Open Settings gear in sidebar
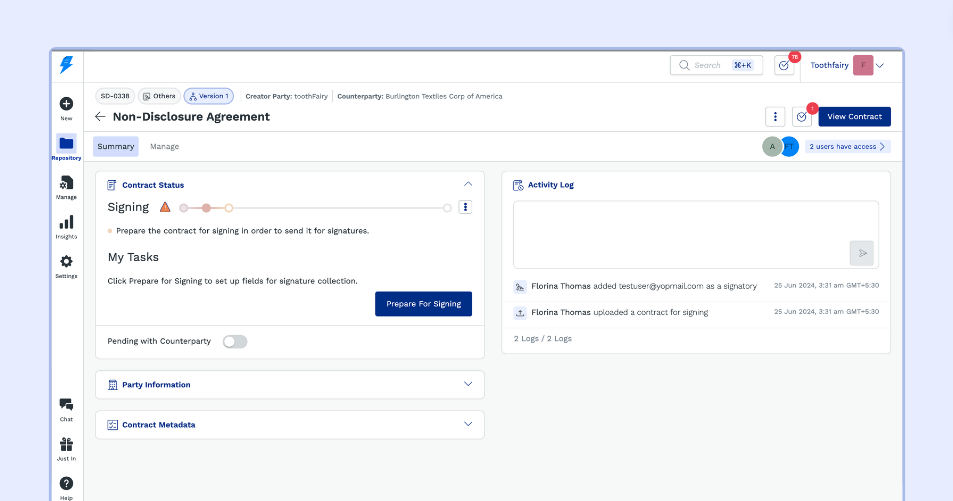This screenshot has height=501, width=953. pos(66,261)
